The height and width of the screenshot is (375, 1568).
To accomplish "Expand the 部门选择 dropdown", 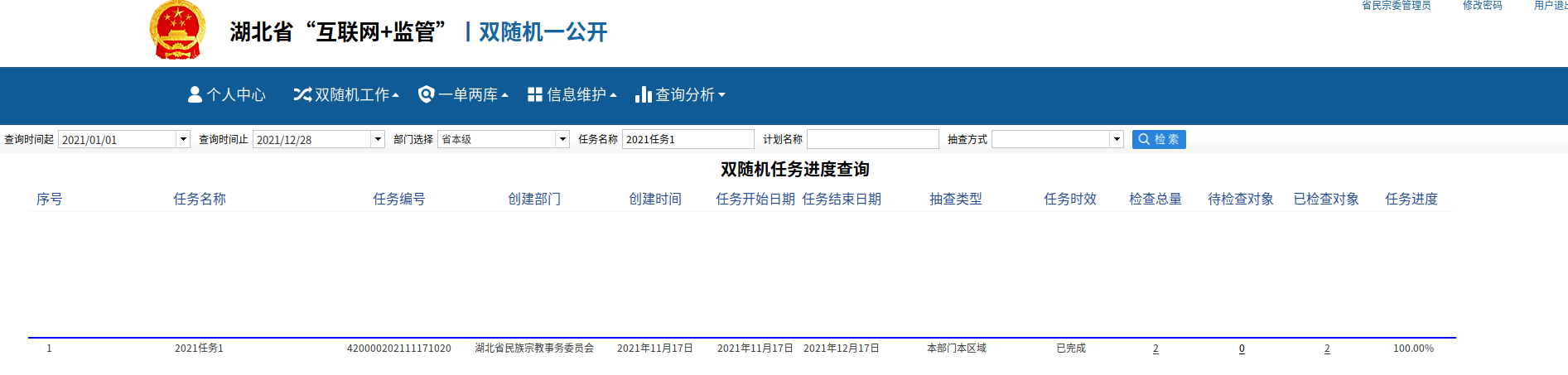I will pyautogui.click(x=562, y=139).
